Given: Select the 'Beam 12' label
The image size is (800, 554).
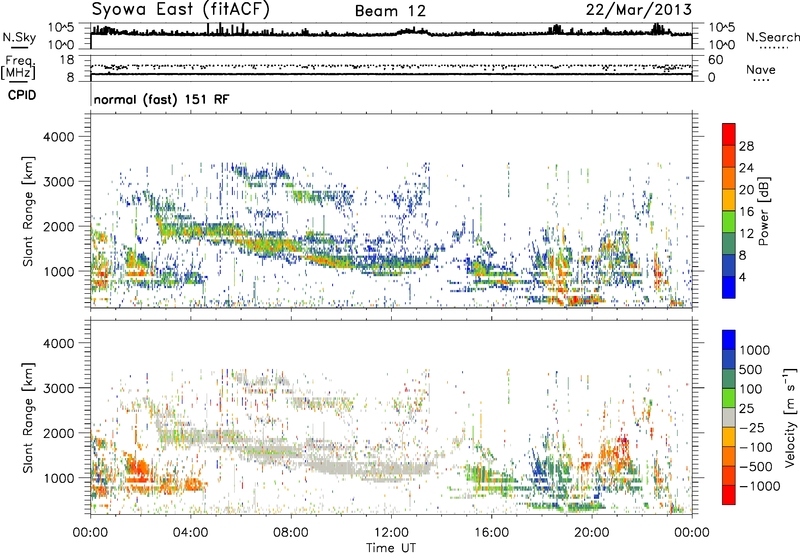Looking at the screenshot, I should (x=390, y=11).
